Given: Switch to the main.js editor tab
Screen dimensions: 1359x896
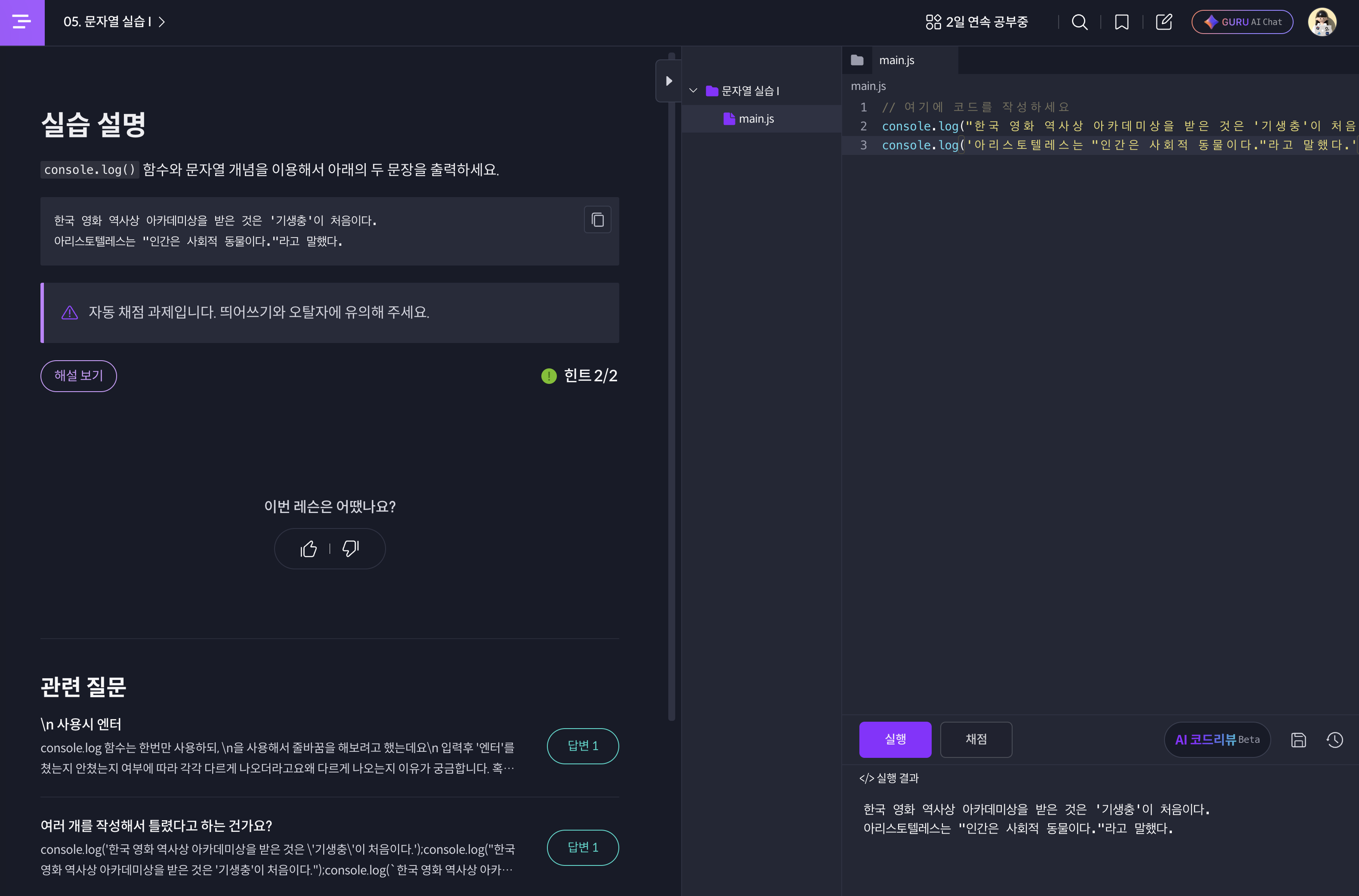Looking at the screenshot, I should 897,60.
